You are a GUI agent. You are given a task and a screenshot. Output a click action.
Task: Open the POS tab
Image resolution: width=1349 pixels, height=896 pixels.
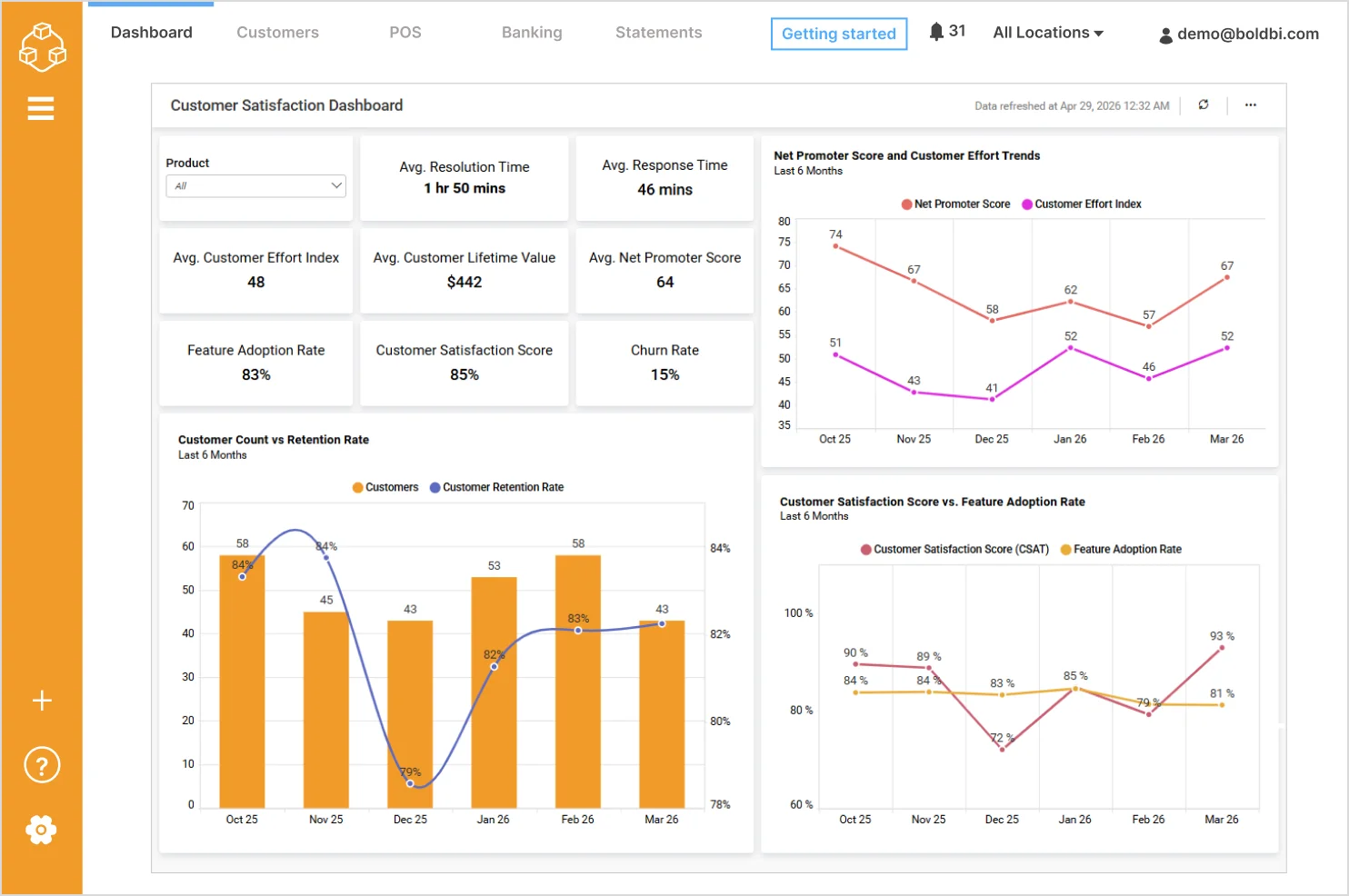pos(405,33)
